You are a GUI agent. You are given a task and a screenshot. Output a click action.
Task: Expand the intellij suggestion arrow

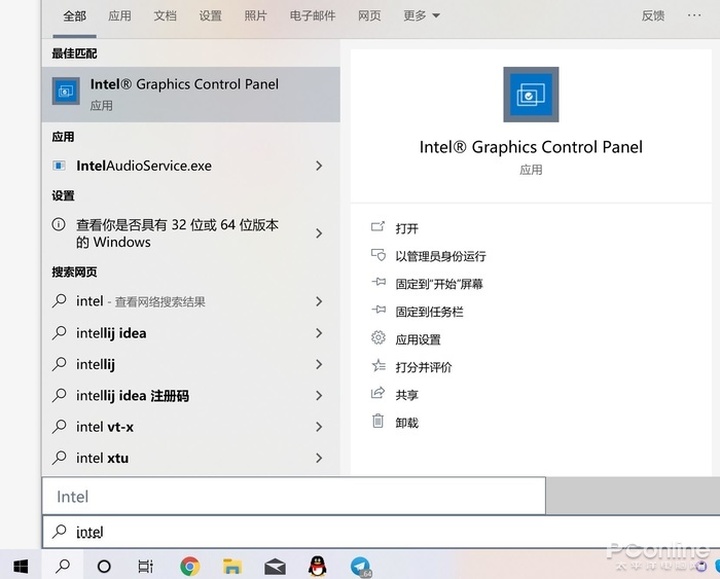tap(319, 364)
